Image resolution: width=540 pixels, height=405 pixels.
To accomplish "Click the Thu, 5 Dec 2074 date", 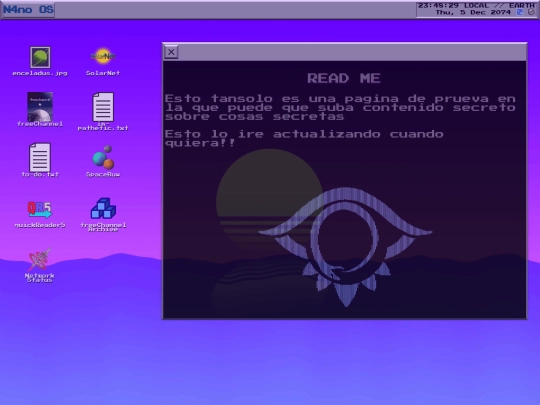I will point(473,12).
